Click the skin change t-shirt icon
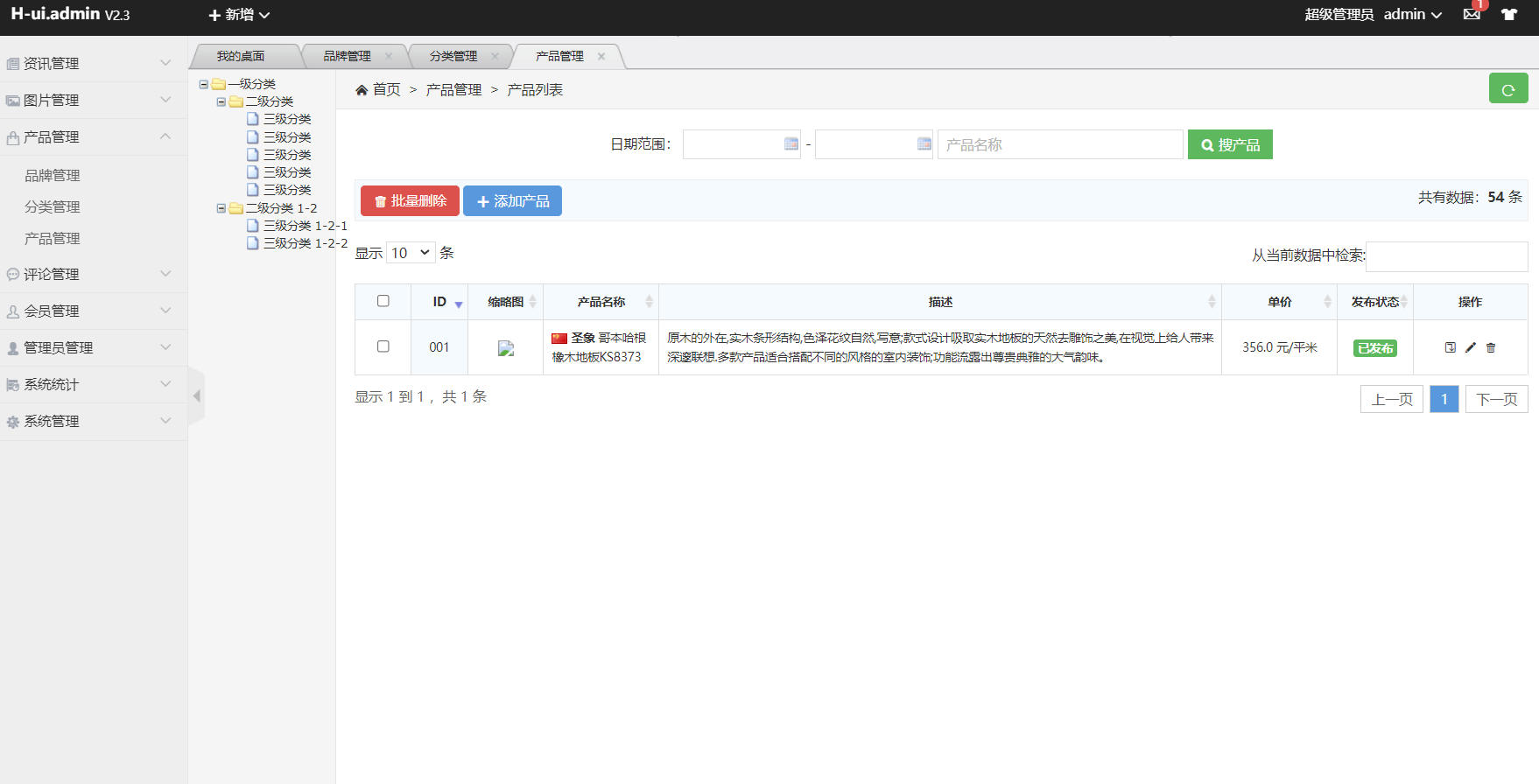Screen dimensions: 1539x784 click(x=1509, y=14)
